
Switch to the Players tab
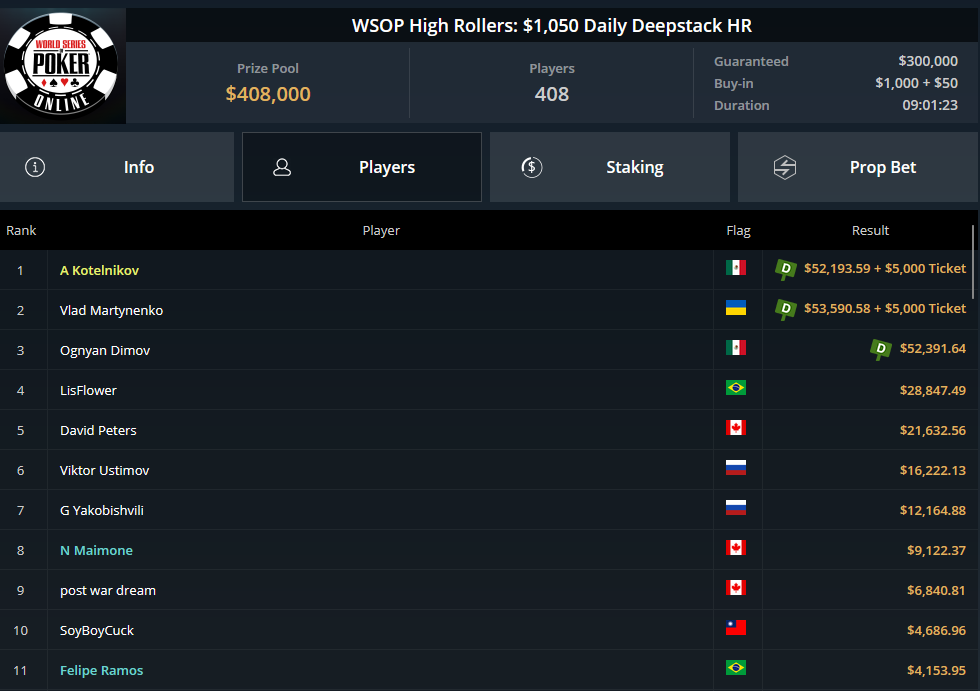tap(362, 167)
